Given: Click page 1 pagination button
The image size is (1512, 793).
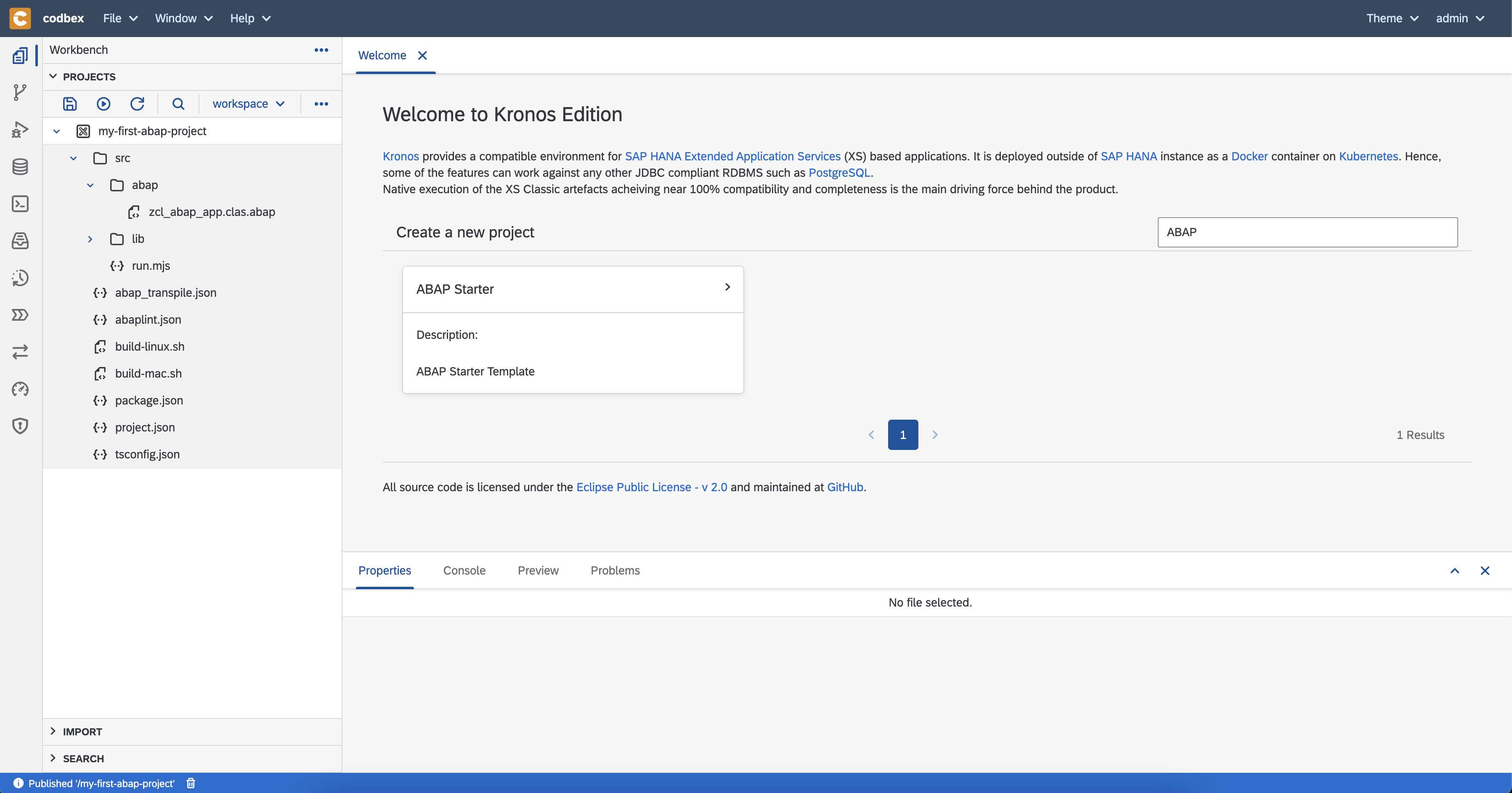Looking at the screenshot, I should click(x=903, y=435).
